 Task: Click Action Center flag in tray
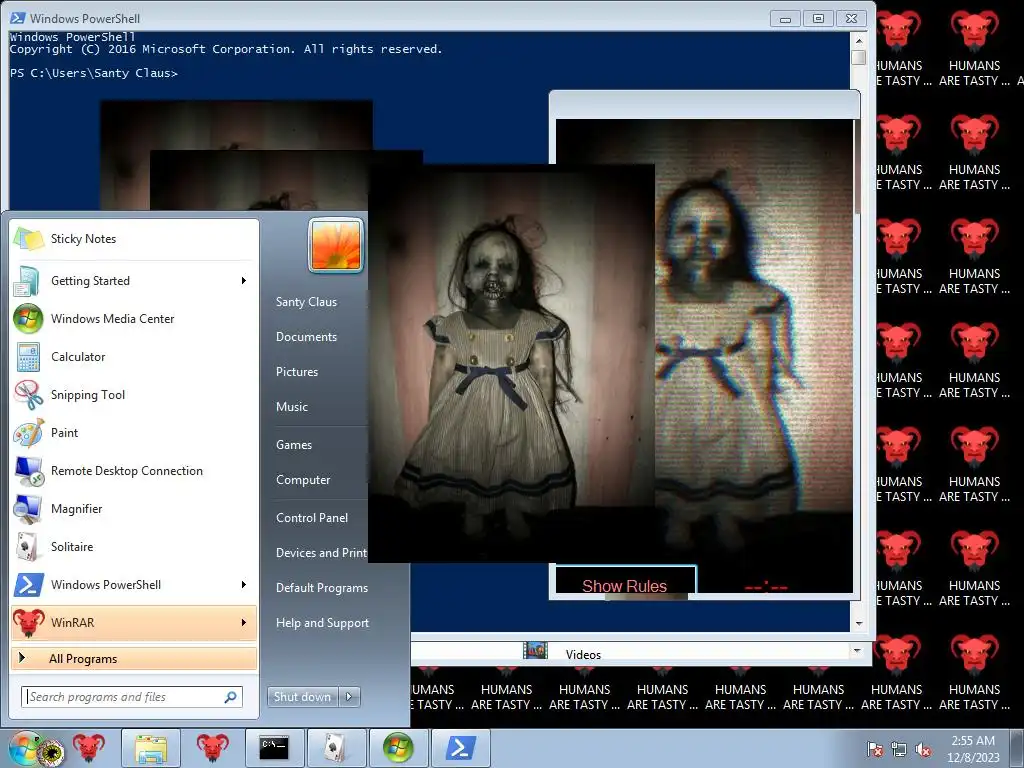coord(875,750)
